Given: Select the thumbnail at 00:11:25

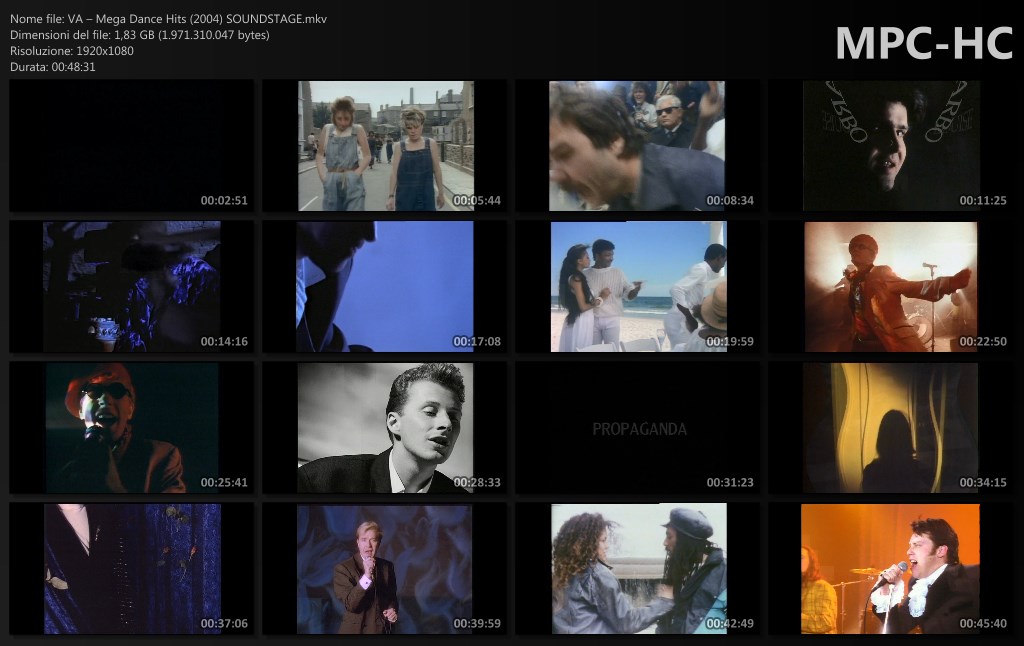Looking at the screenshot, I should (x=891, y=146).
